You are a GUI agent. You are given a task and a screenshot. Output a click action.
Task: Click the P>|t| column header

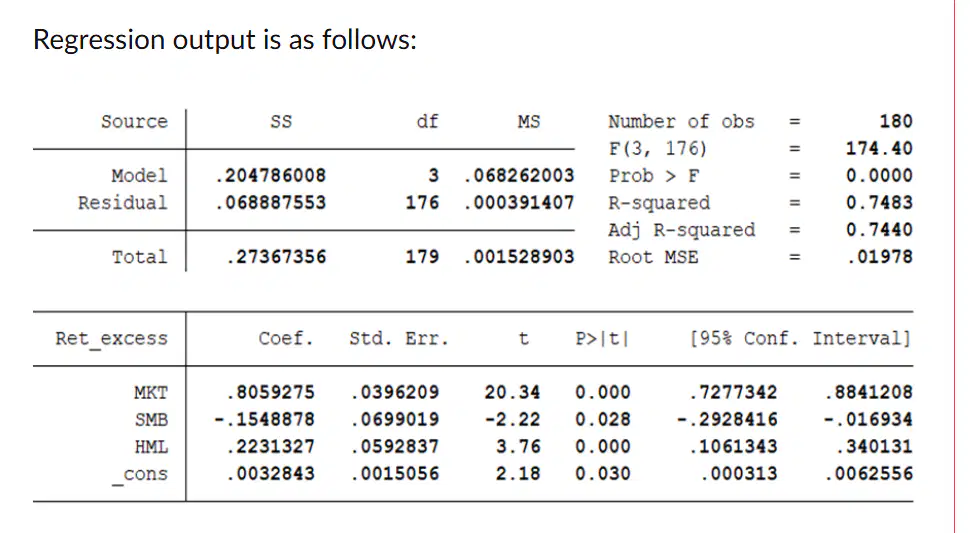pos(603,339)
